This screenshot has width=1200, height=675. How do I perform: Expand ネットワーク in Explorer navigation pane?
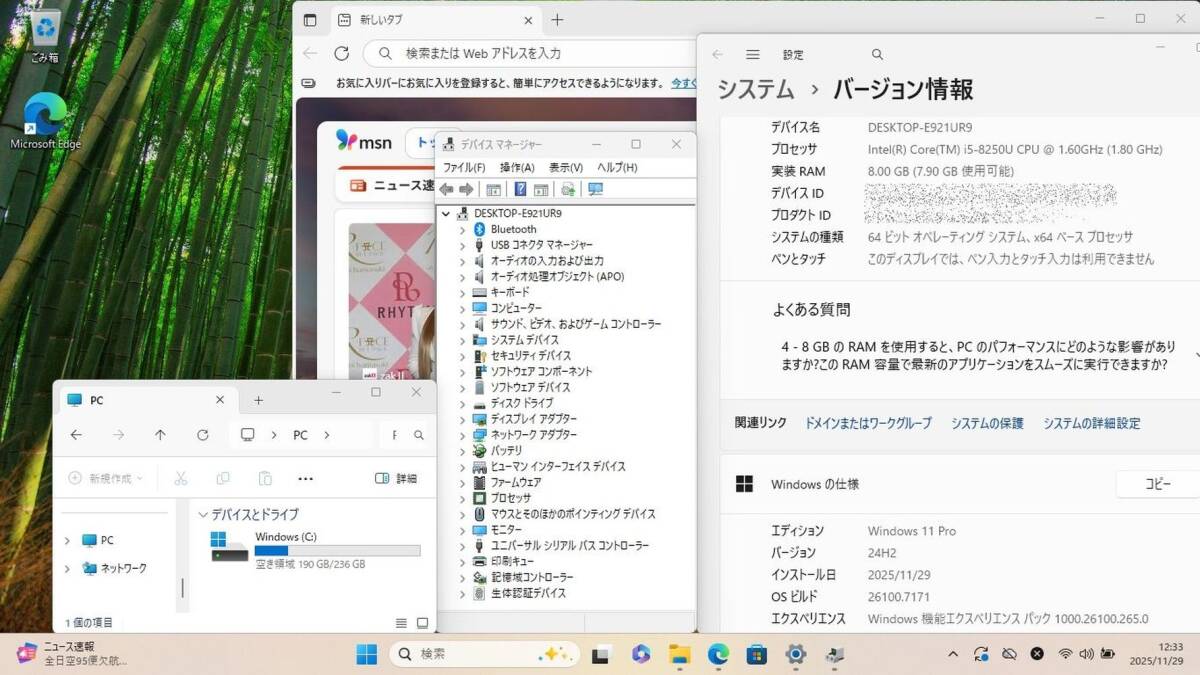(67, 568)
